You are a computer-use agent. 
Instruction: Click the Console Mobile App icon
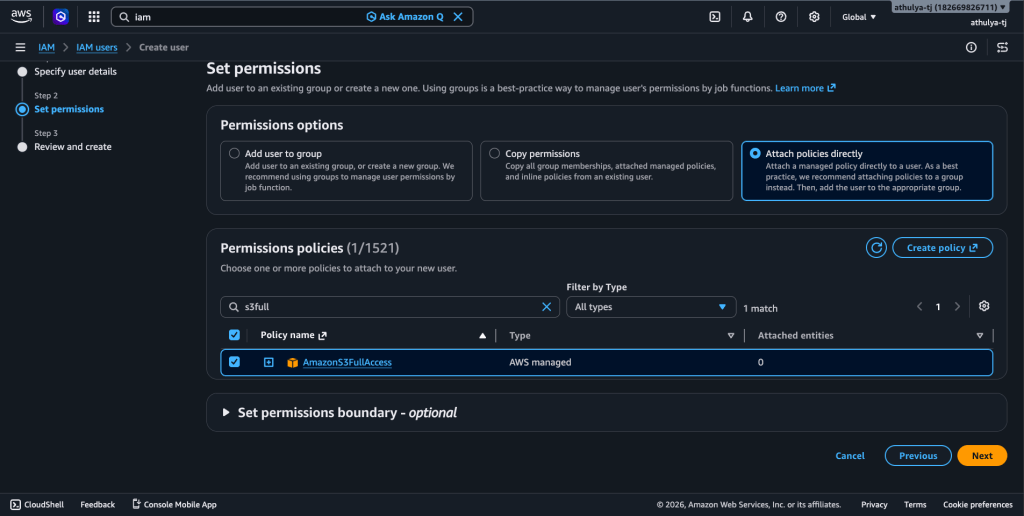point(136,504)
